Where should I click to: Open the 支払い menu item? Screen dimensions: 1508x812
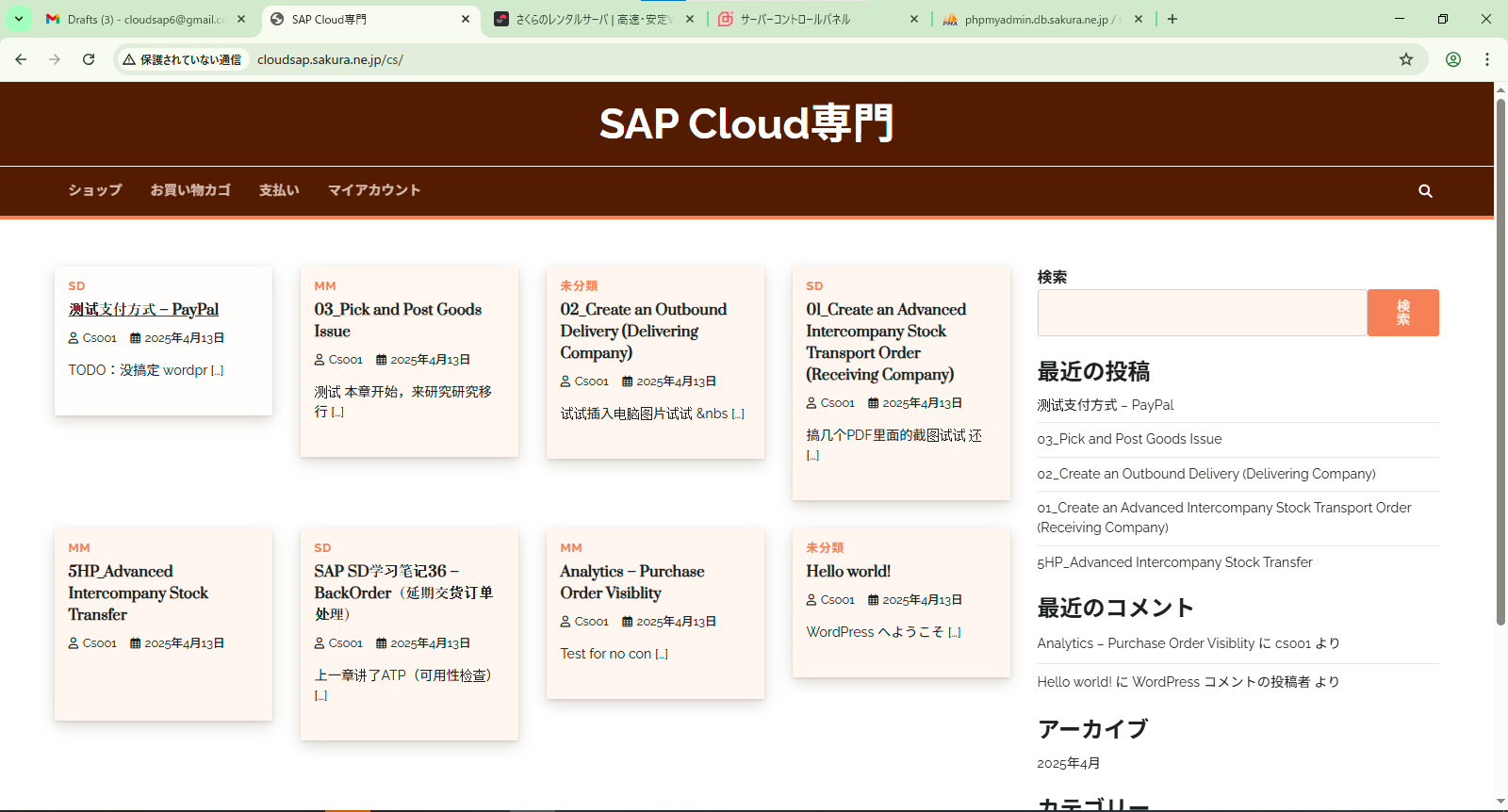279,190
